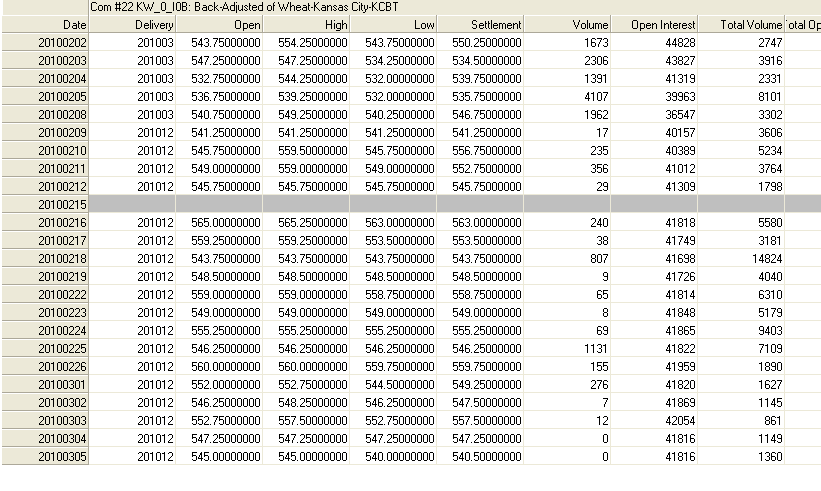Click Delivery cell in the 20100209 row
The image size is (821, 491).
[133, 131]
